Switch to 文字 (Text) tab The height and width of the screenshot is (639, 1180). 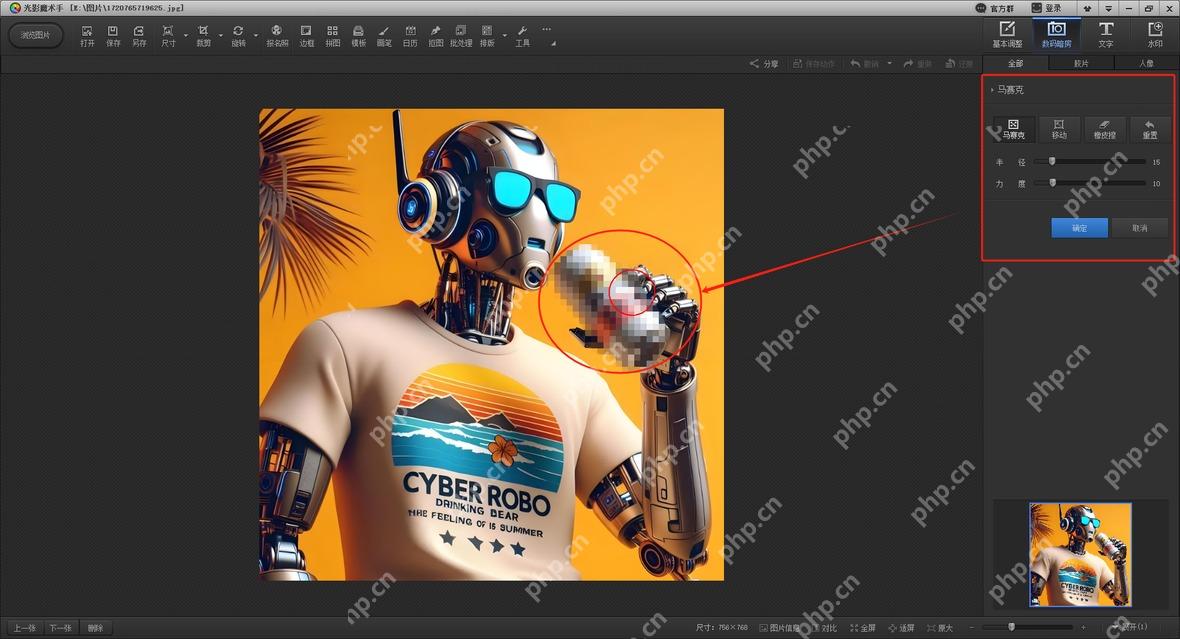[x=1105, y=35]
